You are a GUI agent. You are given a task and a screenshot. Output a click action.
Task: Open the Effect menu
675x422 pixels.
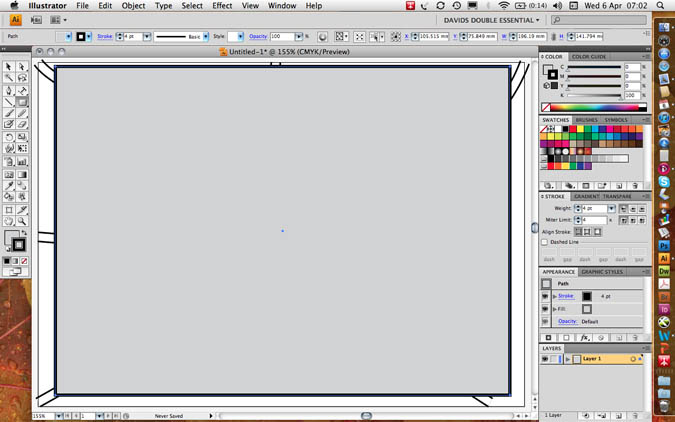pos(222,6)
